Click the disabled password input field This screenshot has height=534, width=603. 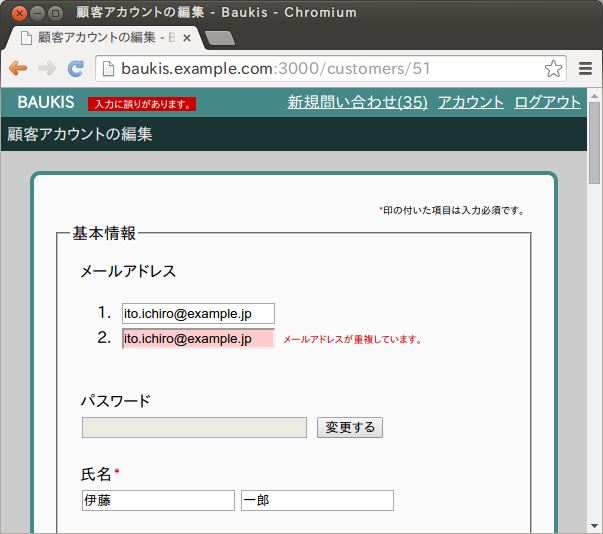coord(194,428)
